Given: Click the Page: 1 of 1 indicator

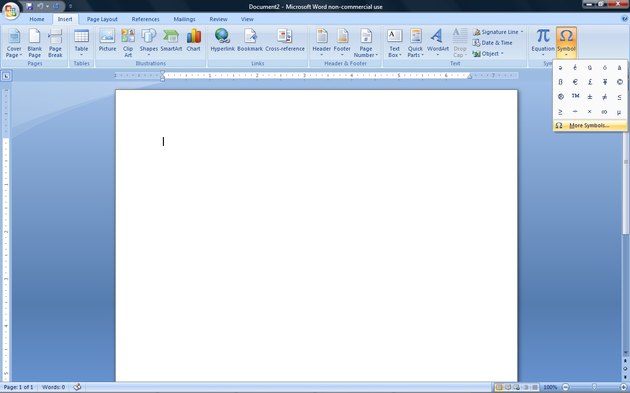Looking at the screenshot, I should (x=18, y=387).
